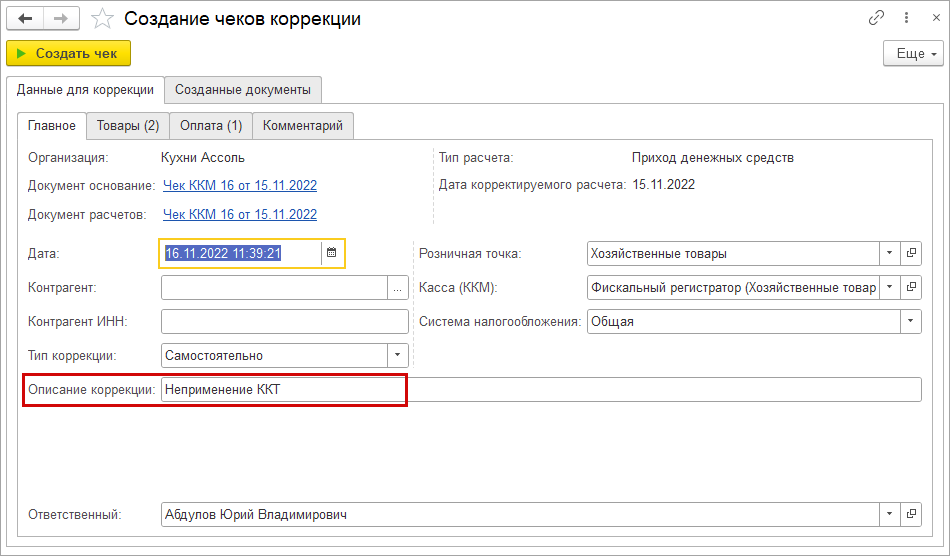
Task: Click the forward navigation arrow
Action: (x=60, y=19)
